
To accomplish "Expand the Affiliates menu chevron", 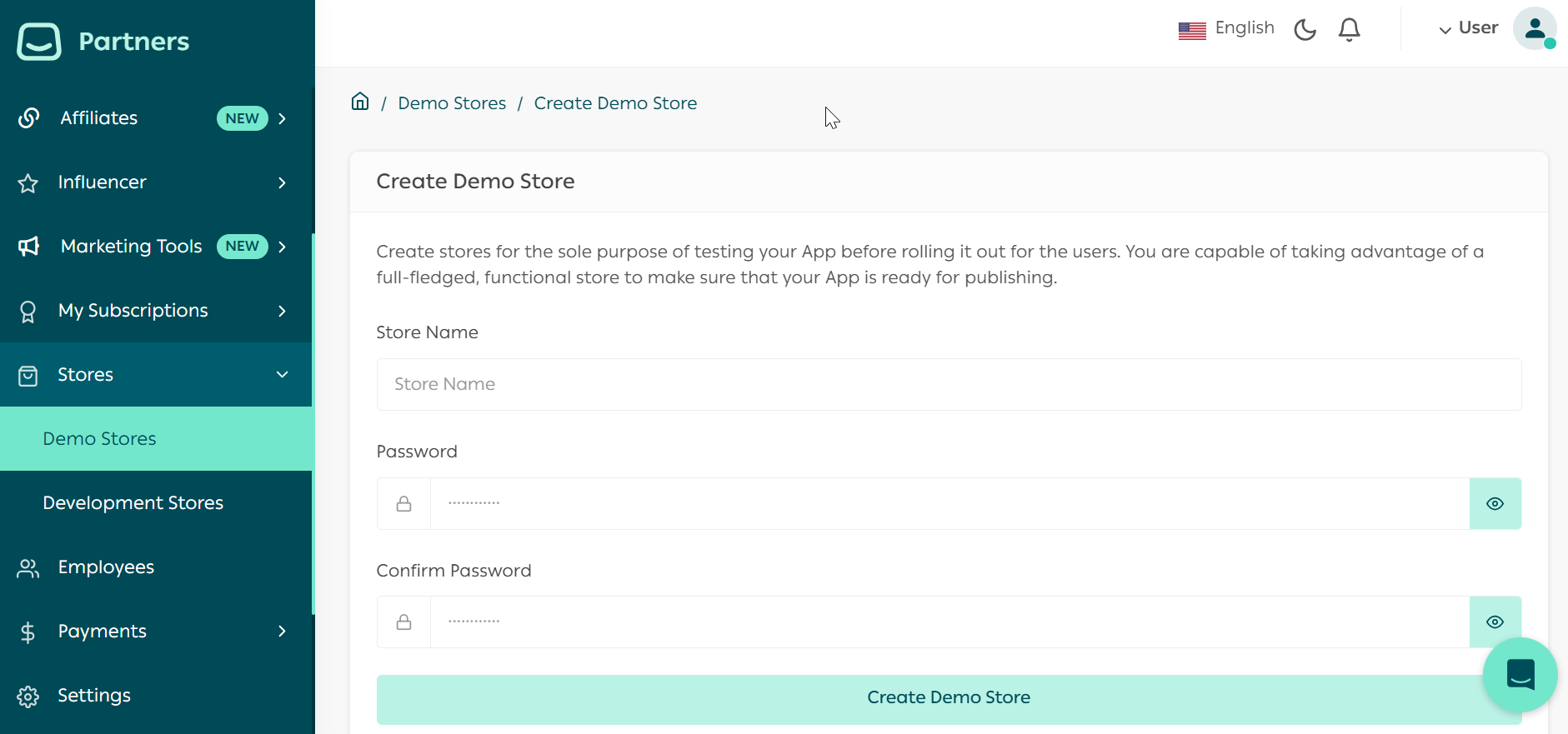I will click(x=282, y=118).
